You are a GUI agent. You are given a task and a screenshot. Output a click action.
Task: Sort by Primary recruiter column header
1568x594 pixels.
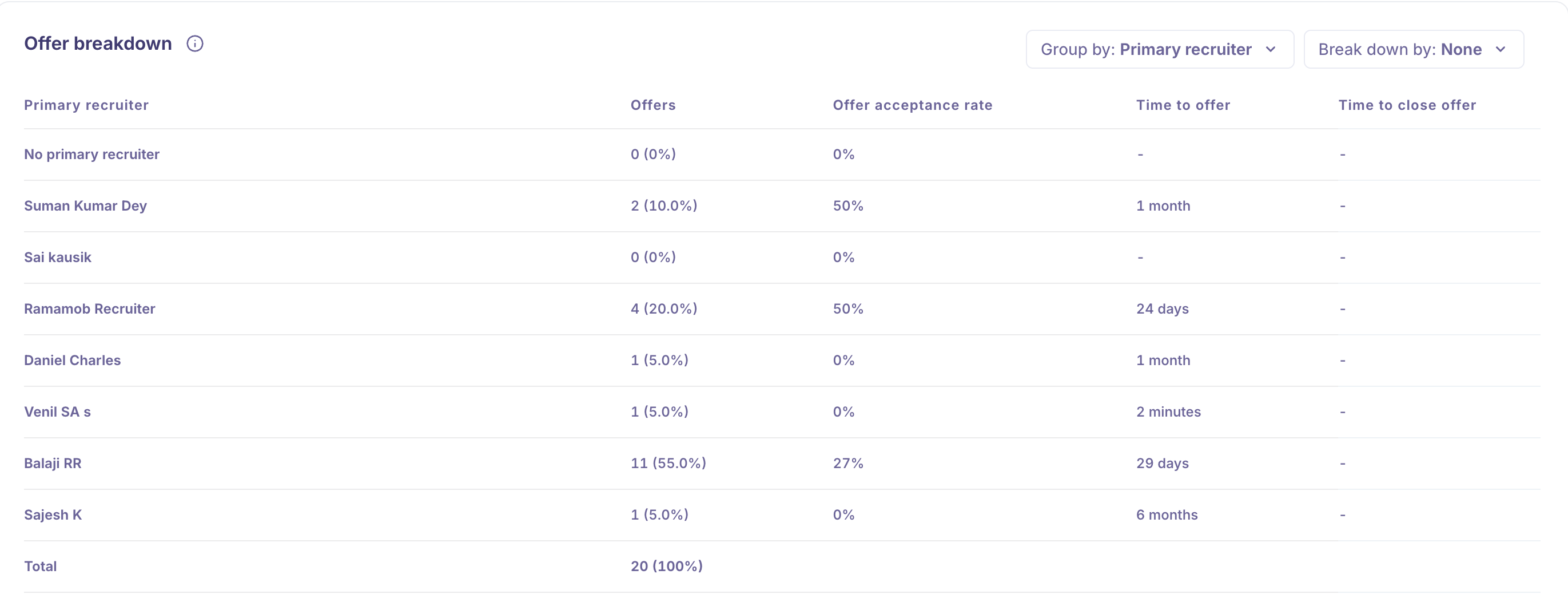point(86,105)
